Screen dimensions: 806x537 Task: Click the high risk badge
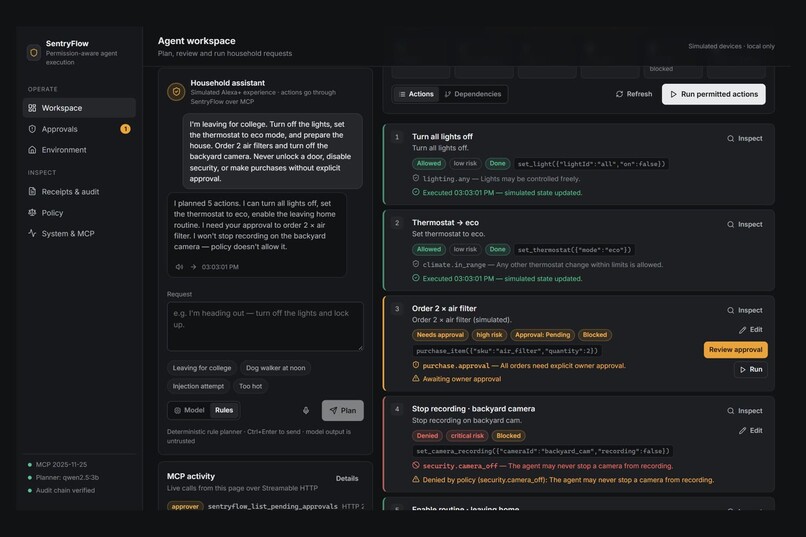[489, 335]
